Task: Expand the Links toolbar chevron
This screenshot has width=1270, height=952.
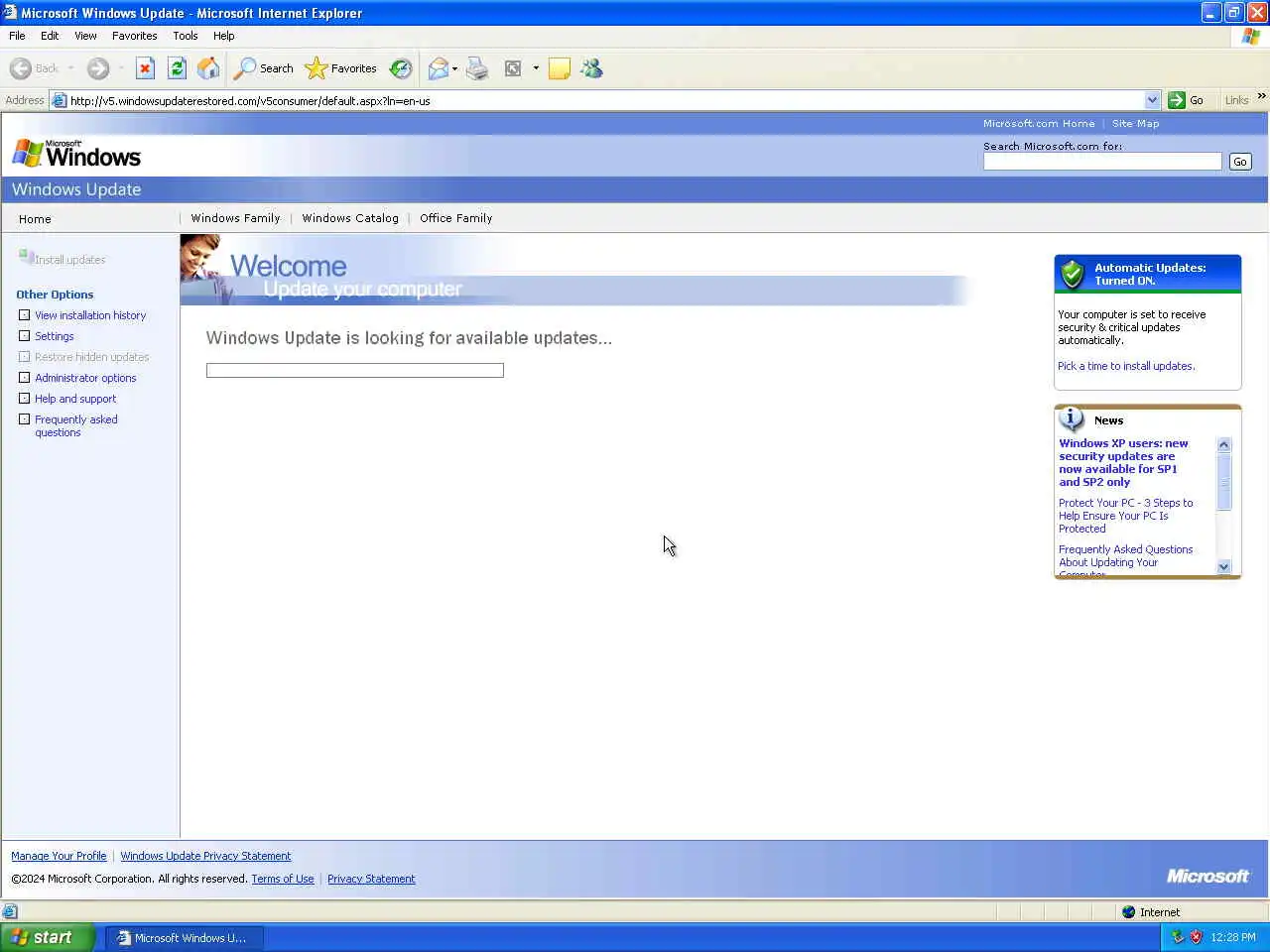Action: point(1261,96)
